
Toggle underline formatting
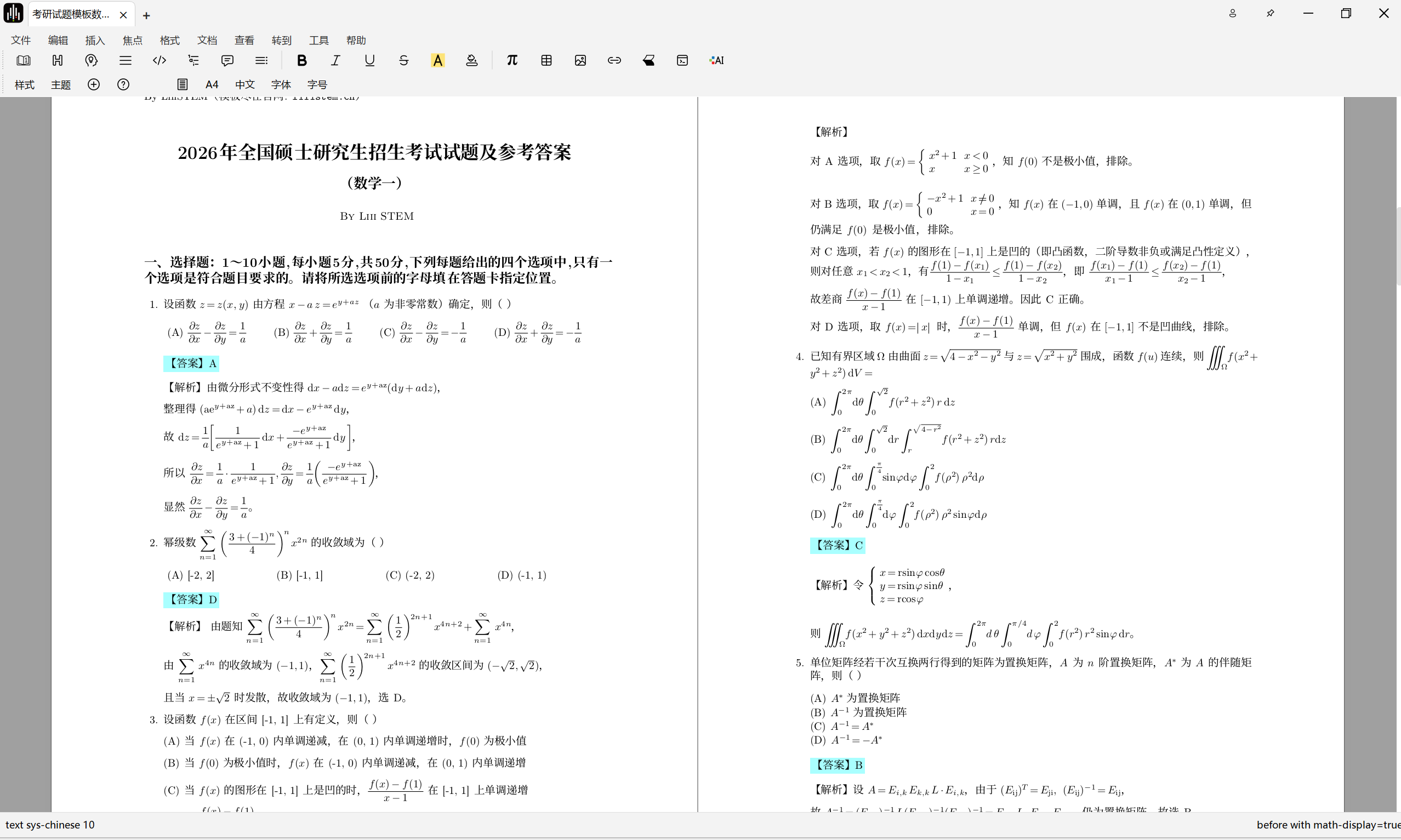click(x=369, y=60)
